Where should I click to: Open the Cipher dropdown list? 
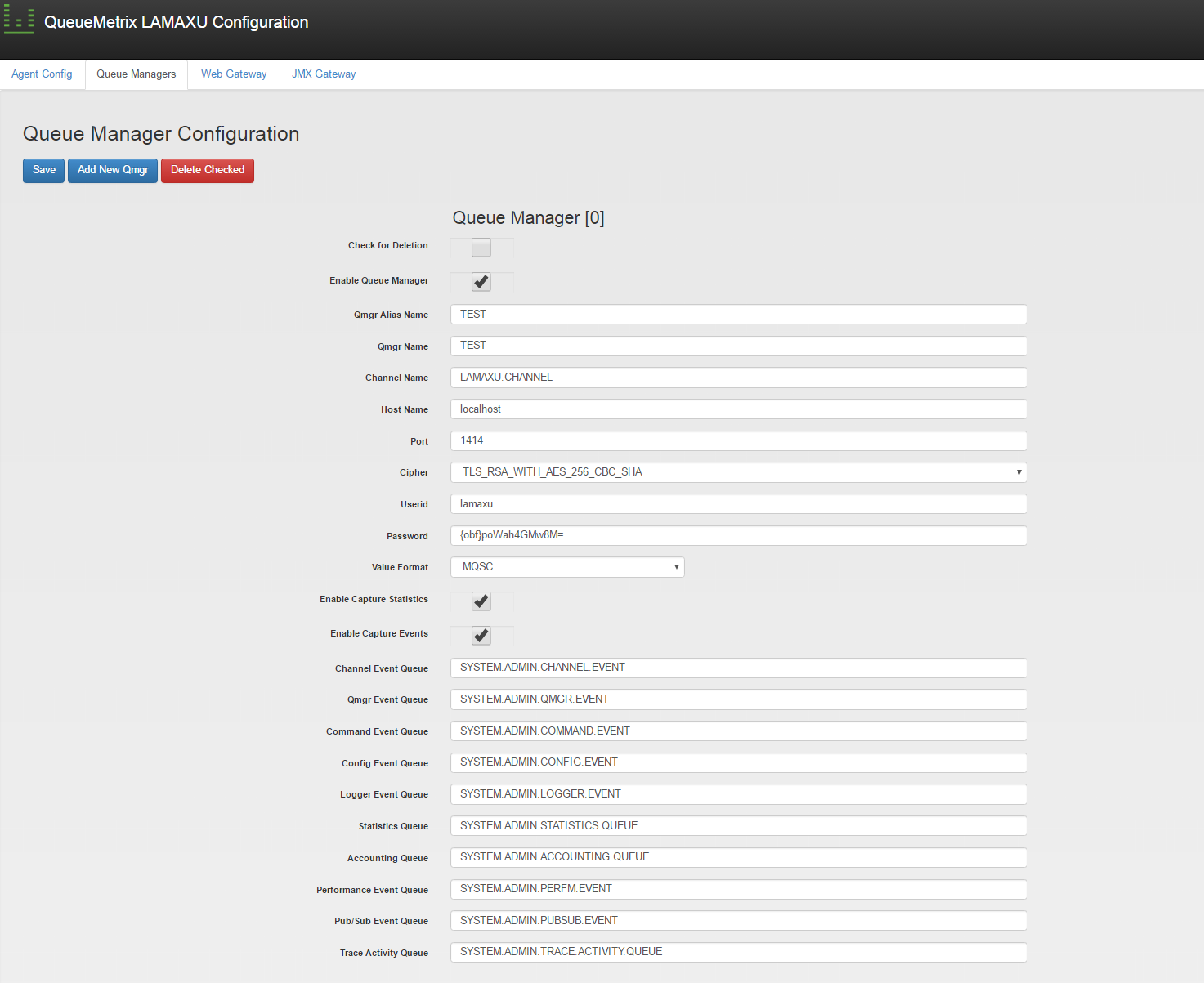pos(738,472)
